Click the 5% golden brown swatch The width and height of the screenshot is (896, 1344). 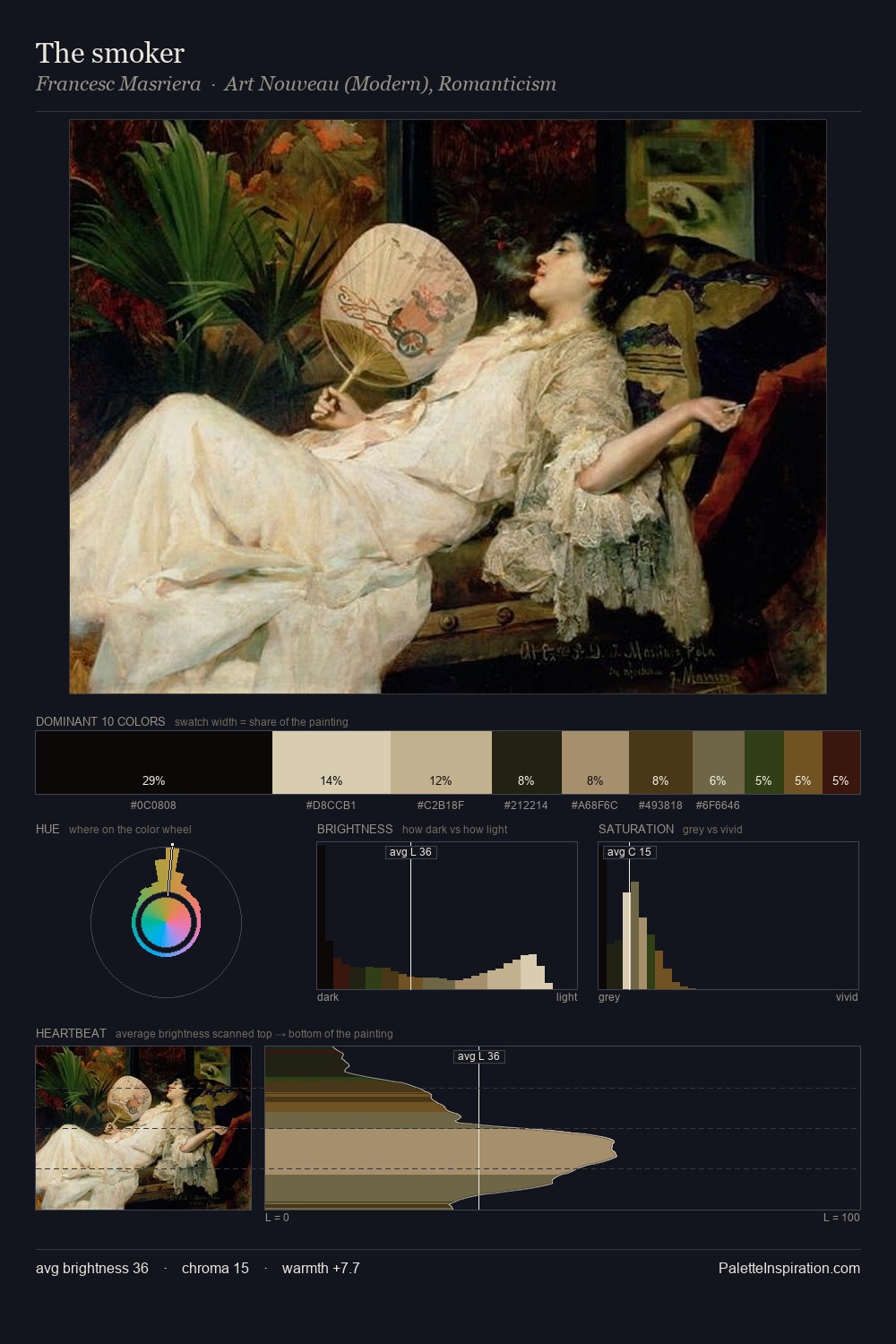tap(803, 762)
